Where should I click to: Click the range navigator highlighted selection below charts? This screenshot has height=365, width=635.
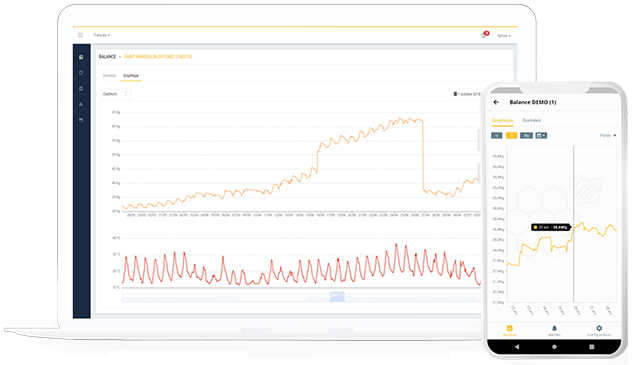pos(337,297)
